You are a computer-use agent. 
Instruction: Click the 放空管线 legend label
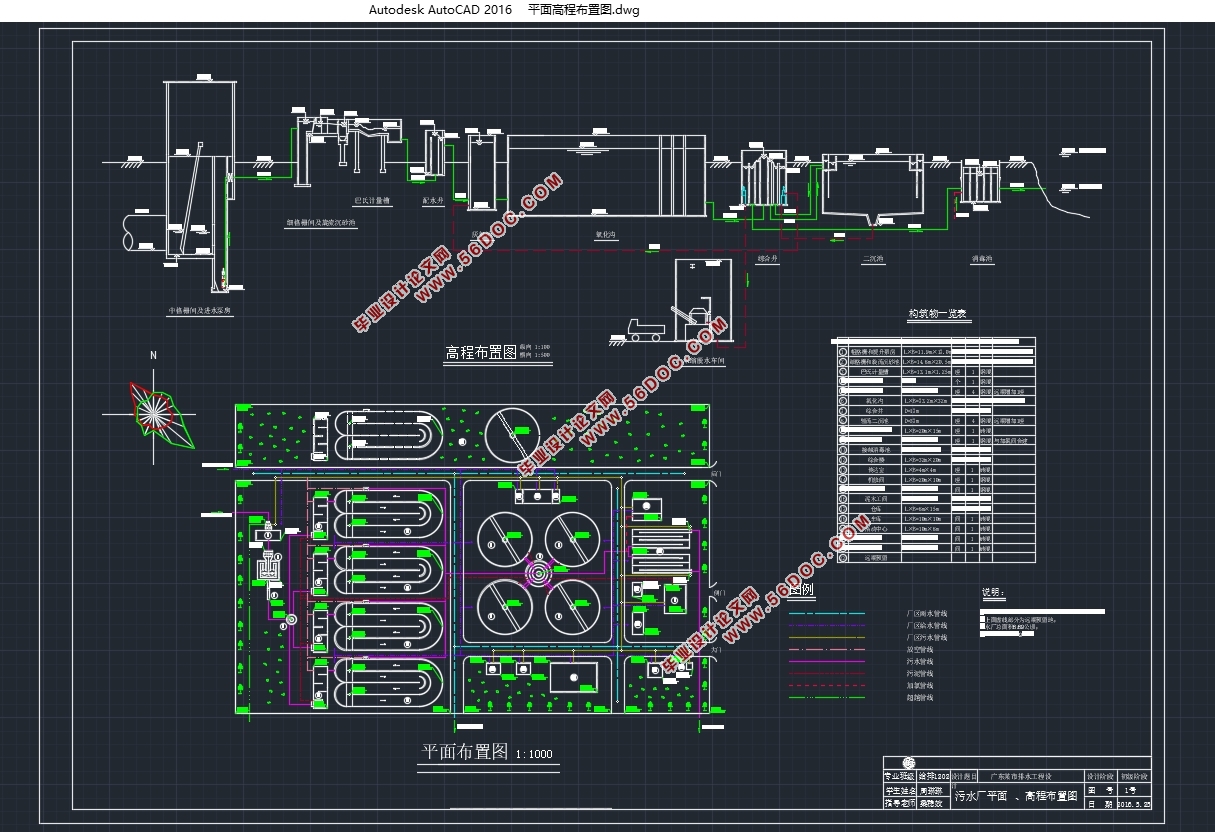coord(918,649)
